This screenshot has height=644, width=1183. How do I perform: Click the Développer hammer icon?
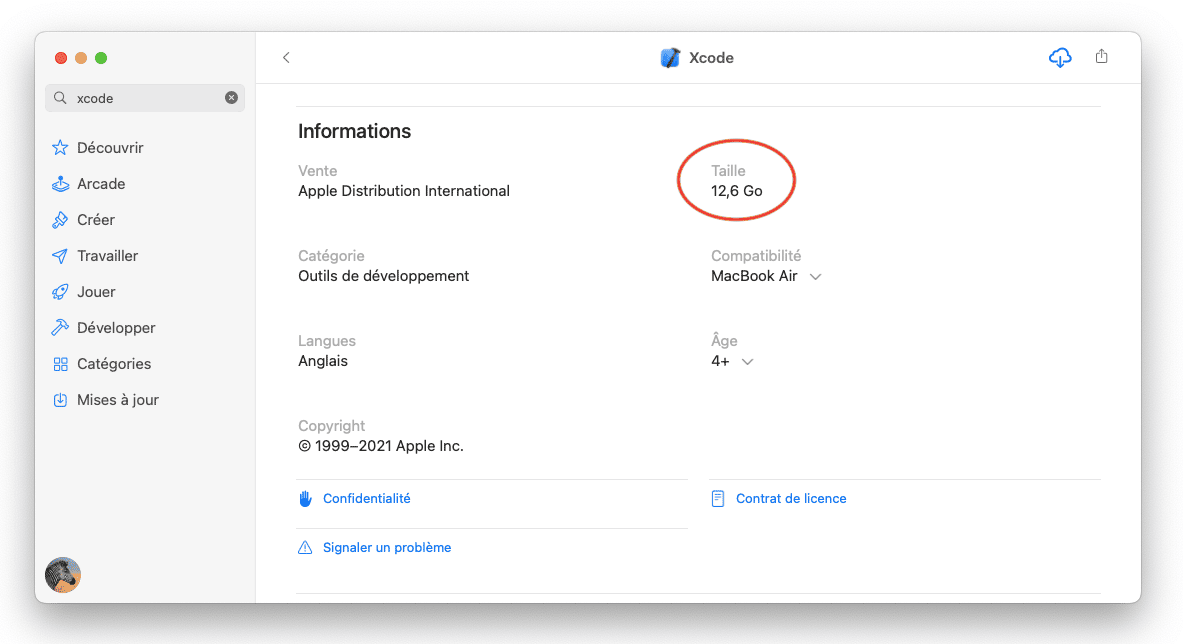(60, 328)
